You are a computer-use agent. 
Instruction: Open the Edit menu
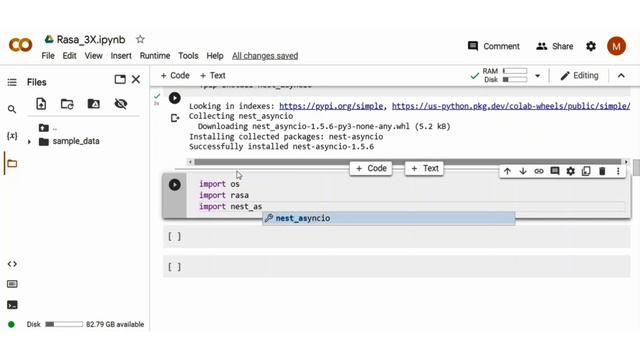(x=69, y=56)
